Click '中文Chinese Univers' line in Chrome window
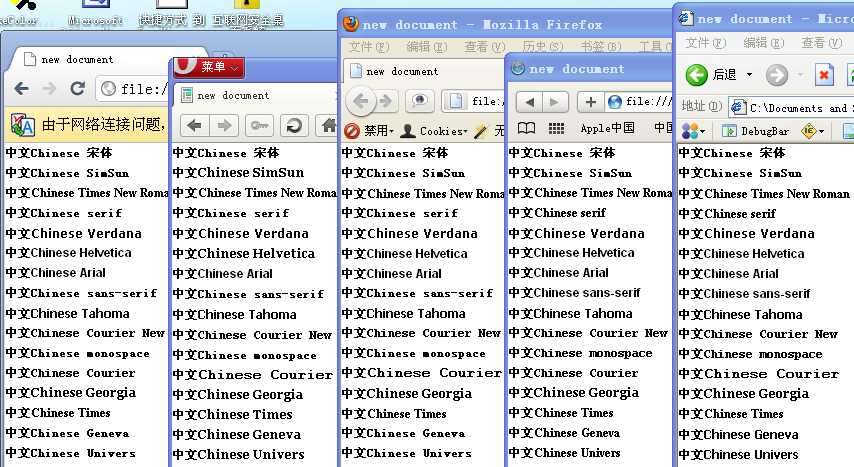854x467 pixels. (x=71, y=453)
